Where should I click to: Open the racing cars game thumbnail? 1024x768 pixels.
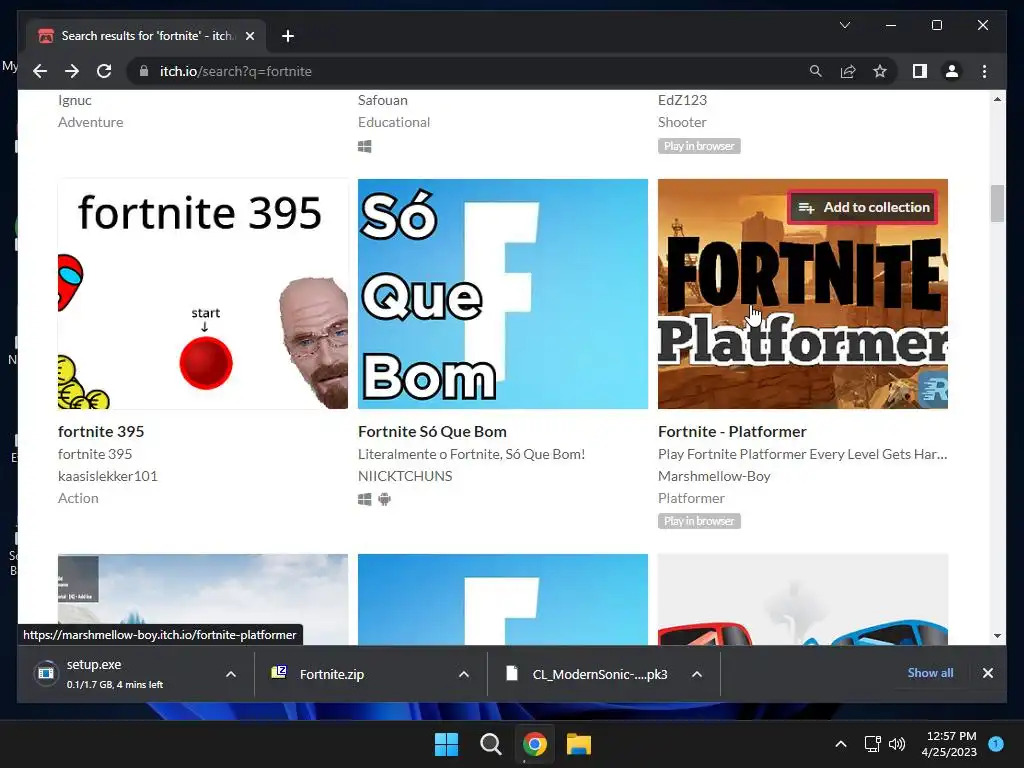pyautogui.click(x=803, y=600)
